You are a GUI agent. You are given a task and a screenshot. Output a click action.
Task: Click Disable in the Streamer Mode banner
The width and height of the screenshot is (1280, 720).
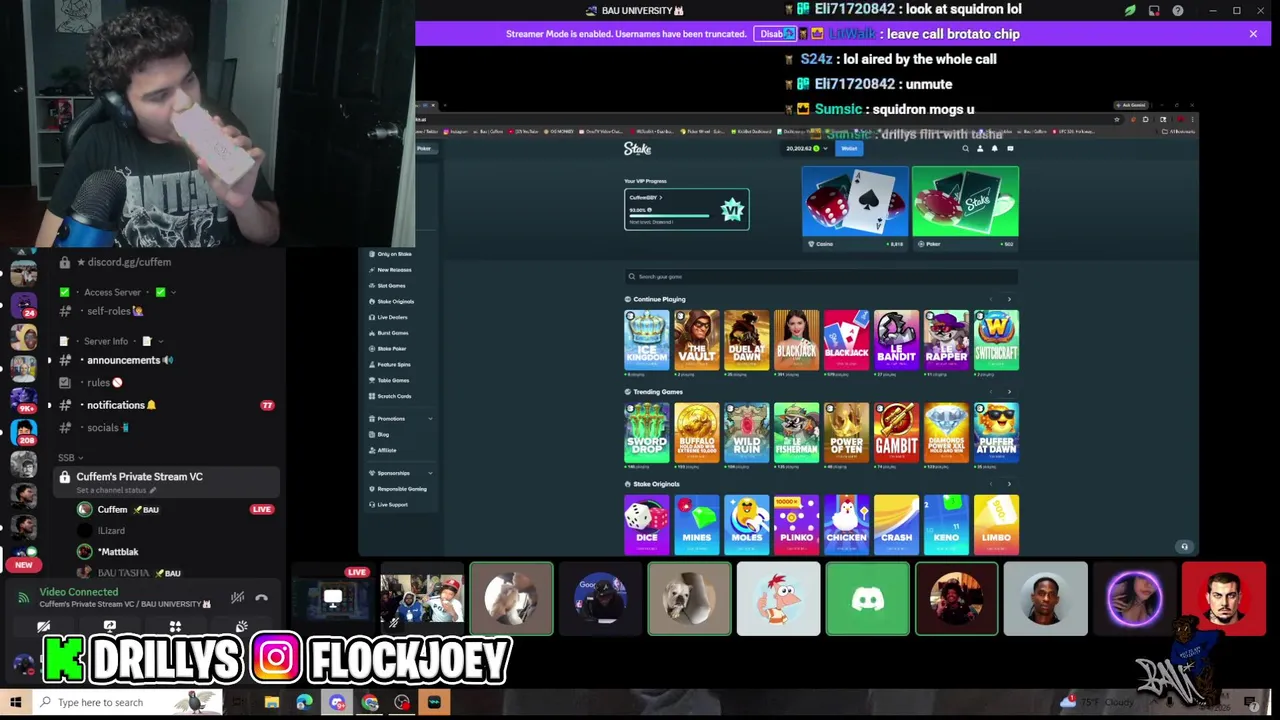(775, 34)
